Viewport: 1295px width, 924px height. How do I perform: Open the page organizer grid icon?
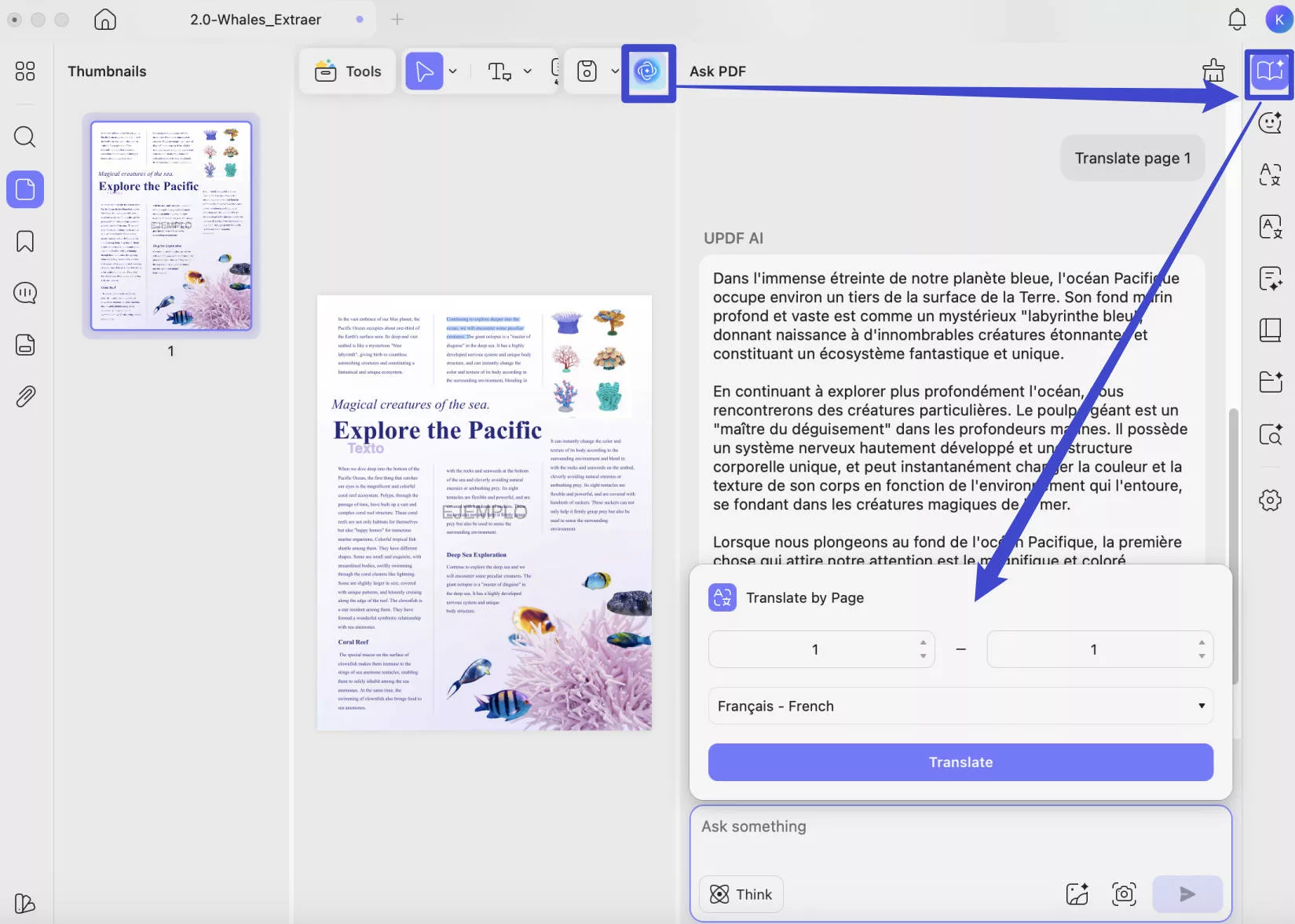pyautogui.click(x=25, y=71)
